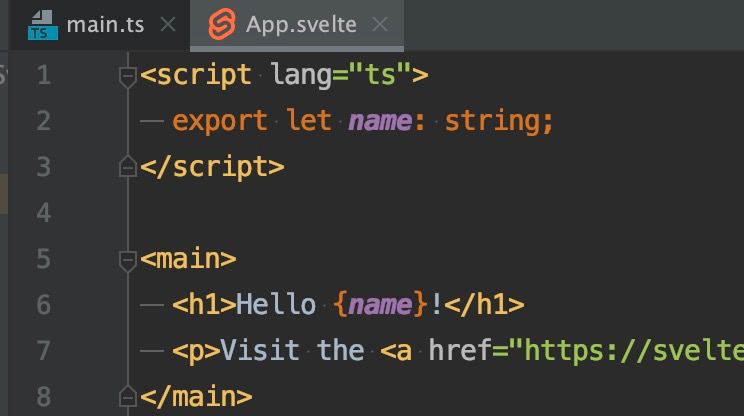Click line number 2 in the gutter
This screenshot has height=416, width=744.
click(x=44, y=121)
